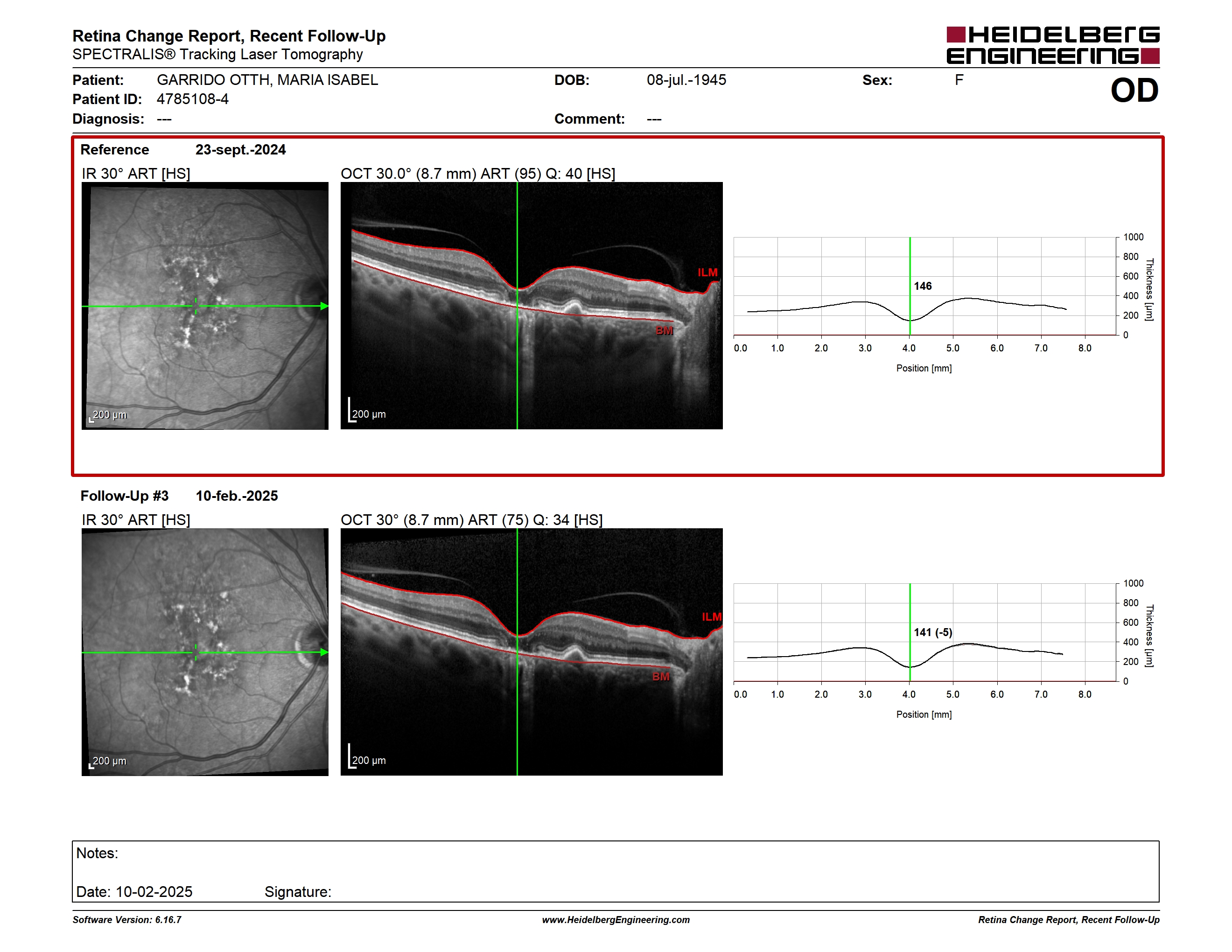1232x952 pixels.
Task: Click the ILM label in Reference OCT
Action: [707, 273]
